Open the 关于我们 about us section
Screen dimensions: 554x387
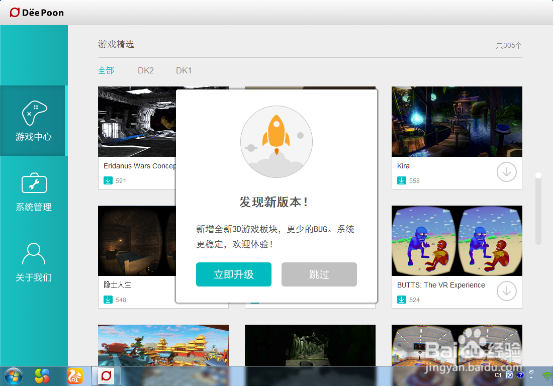click(x=34, y=262)
